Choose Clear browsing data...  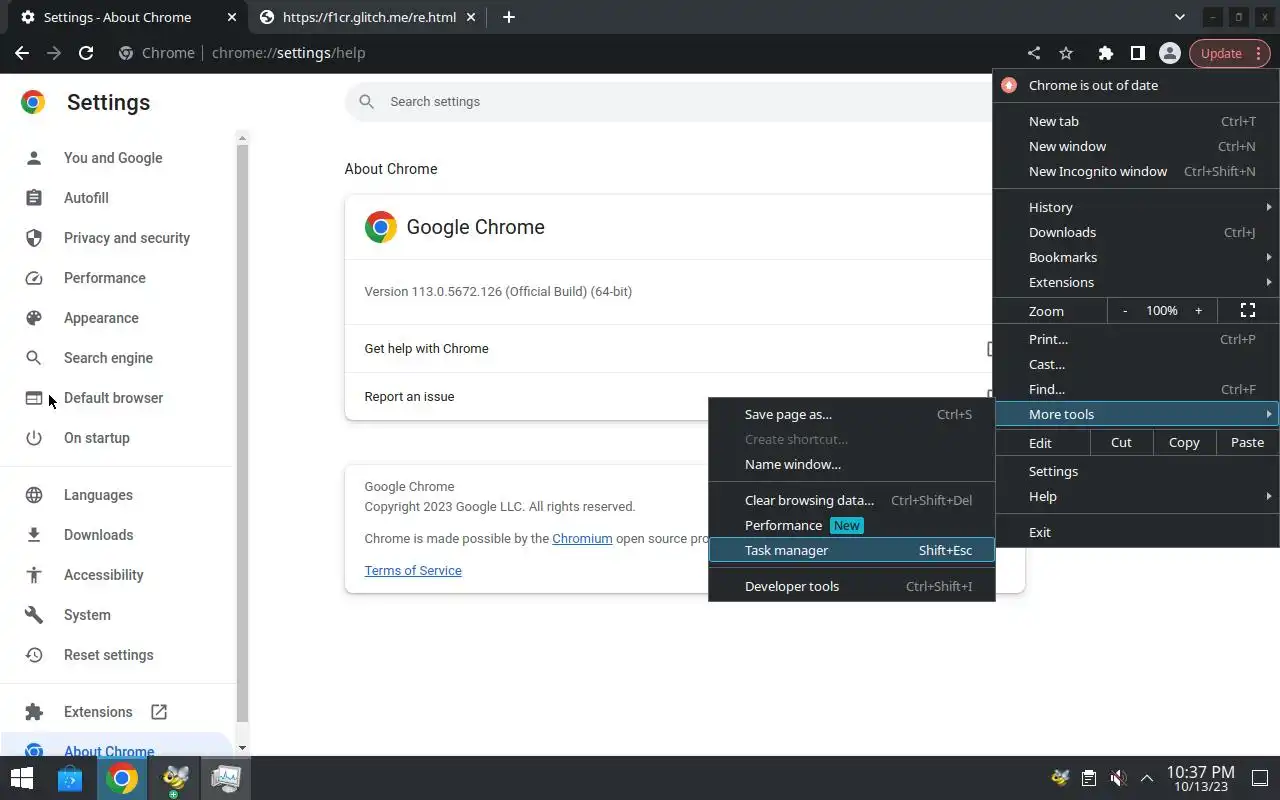[x=852, y=500]
